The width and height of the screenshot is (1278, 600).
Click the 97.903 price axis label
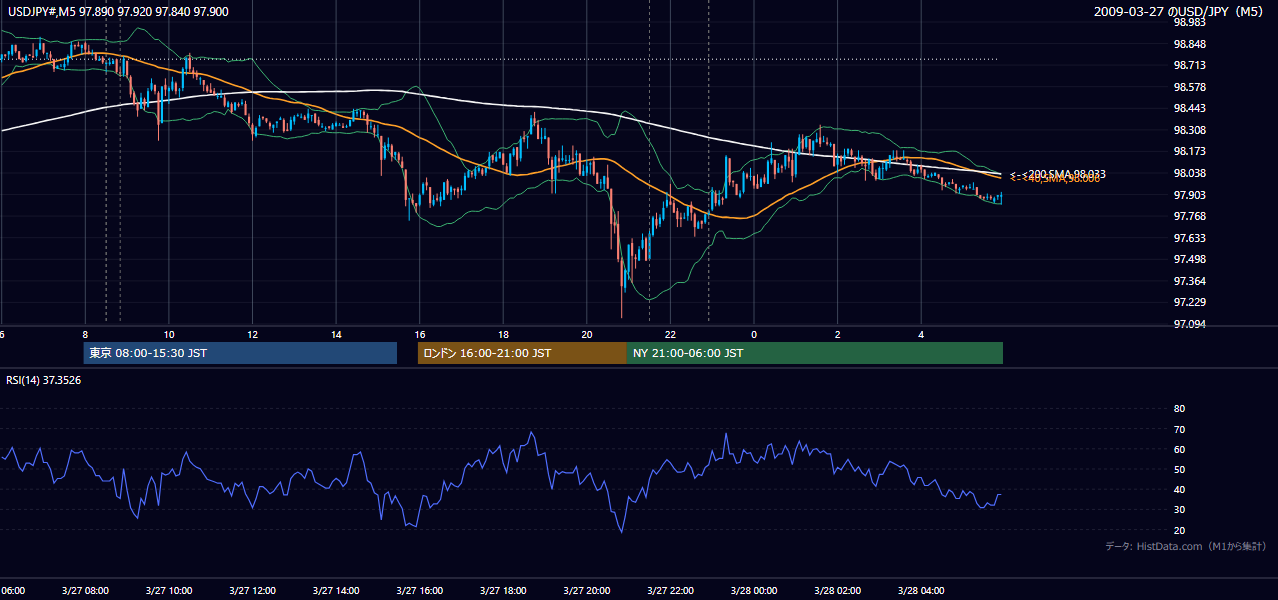coord(1189,195)
